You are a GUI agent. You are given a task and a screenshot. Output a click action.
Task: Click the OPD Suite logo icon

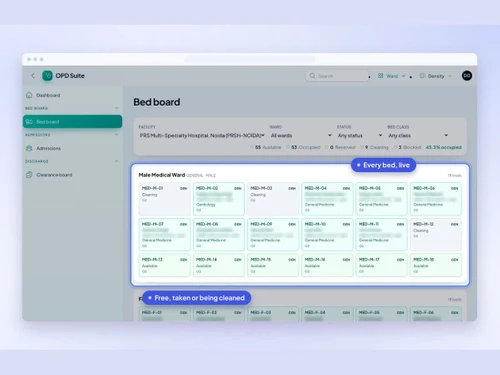47,76
